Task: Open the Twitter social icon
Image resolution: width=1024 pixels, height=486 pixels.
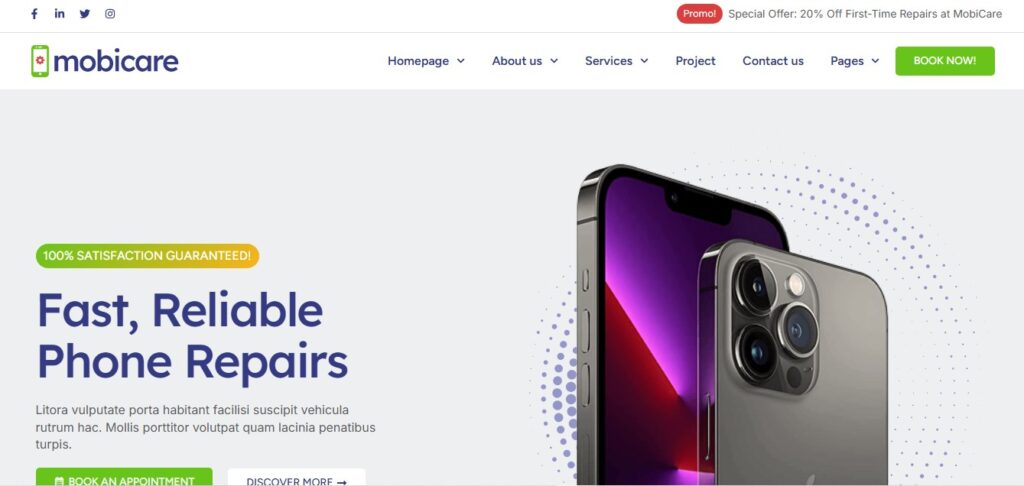Action: pyautogui.click(x=85, y=14)
